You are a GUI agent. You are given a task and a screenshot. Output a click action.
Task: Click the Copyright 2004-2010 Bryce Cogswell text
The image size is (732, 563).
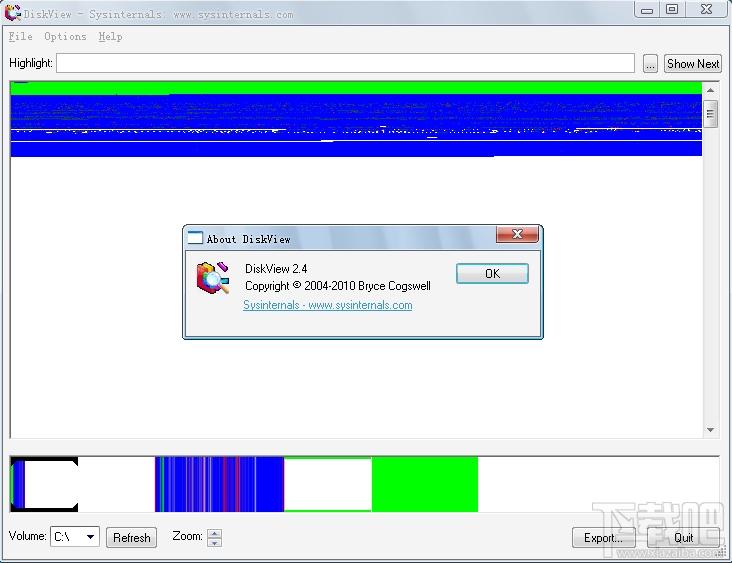pos(338,286)
